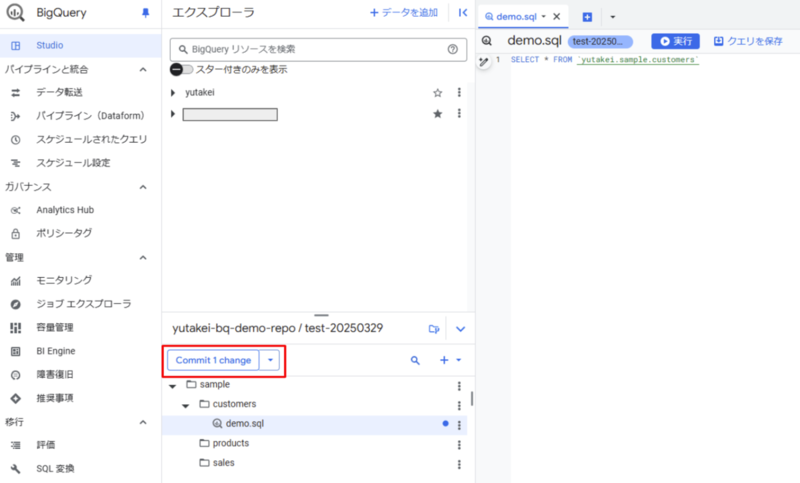This screenshot has height=483, width=800.
Task: Click the plus add file dropdown
Action: (451, 360)
